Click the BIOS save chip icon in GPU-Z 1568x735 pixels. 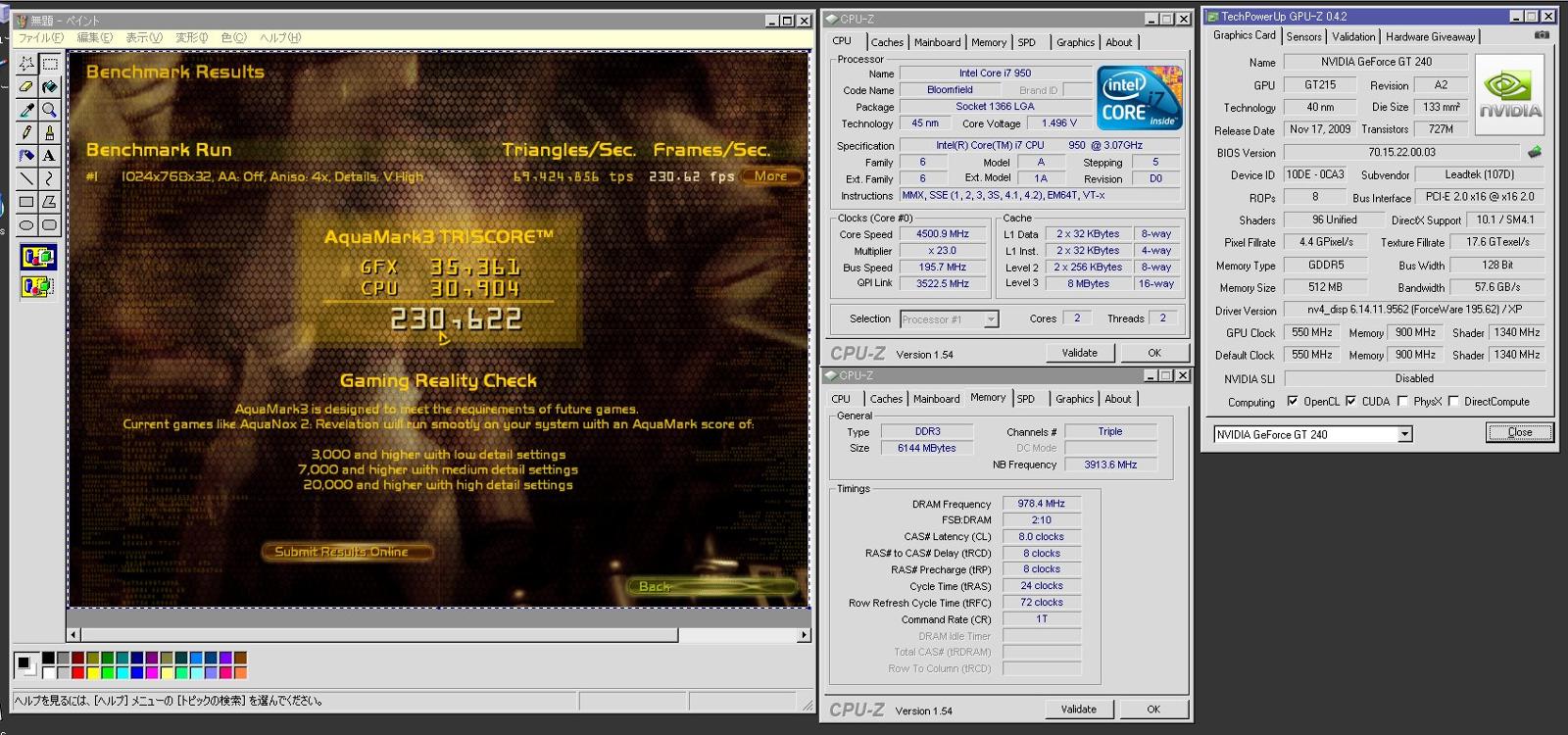pos(1534,152)
